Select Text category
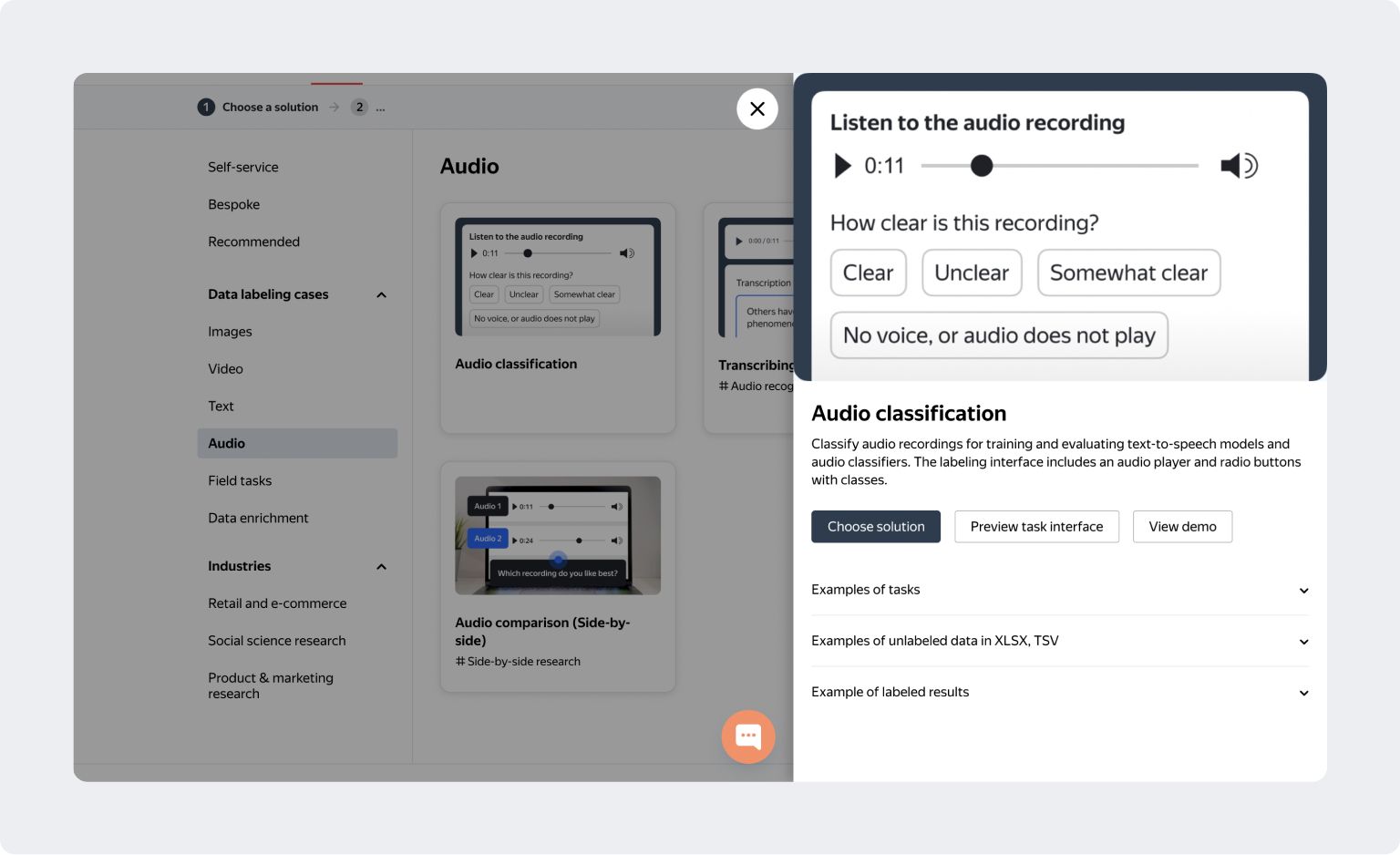 221,407
